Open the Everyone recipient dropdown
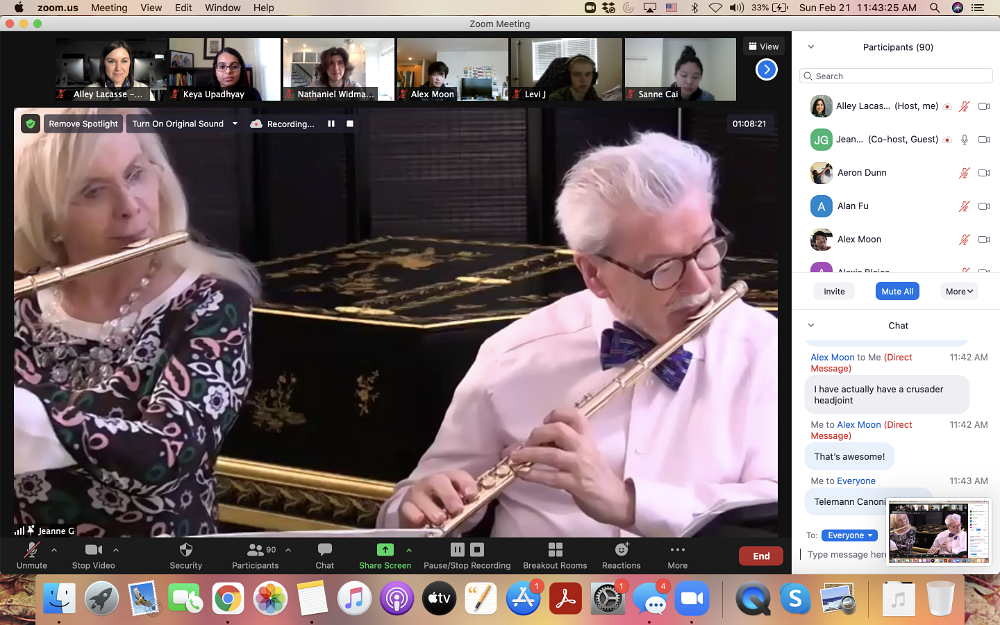Viewport: 1000px width, 625px height. point(849,536)
